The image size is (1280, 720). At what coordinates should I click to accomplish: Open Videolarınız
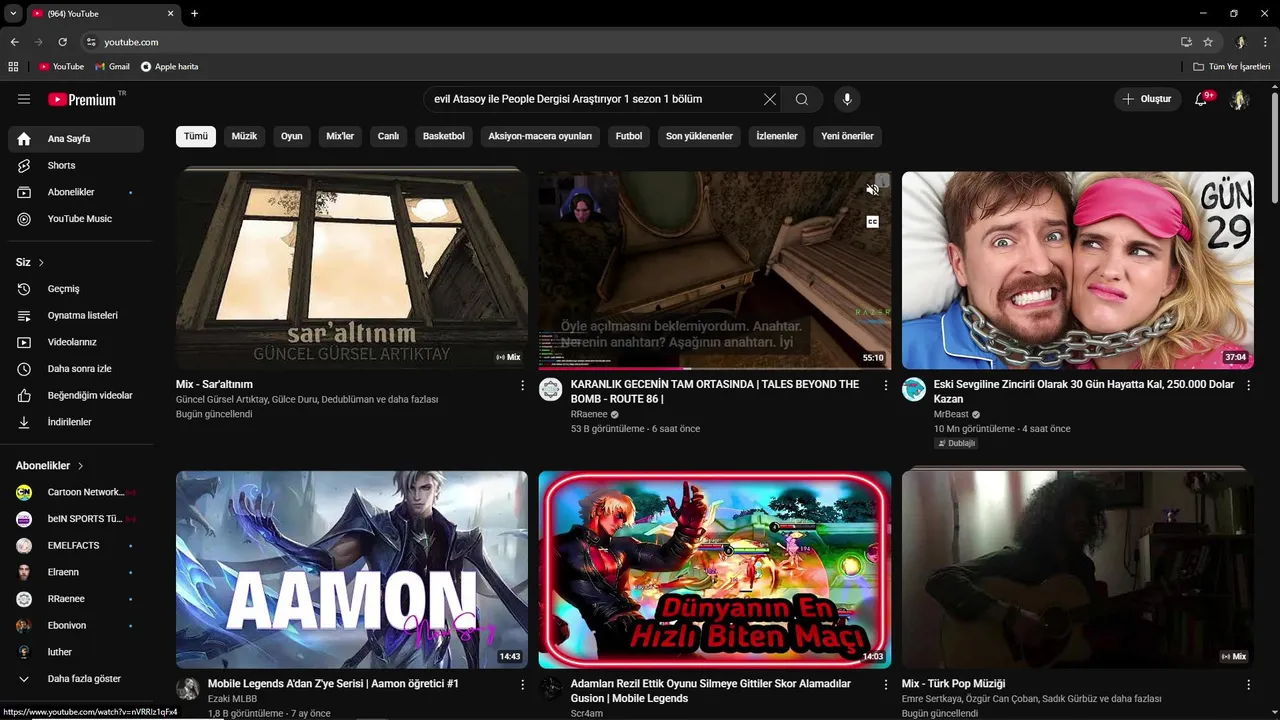click(76, 342)
